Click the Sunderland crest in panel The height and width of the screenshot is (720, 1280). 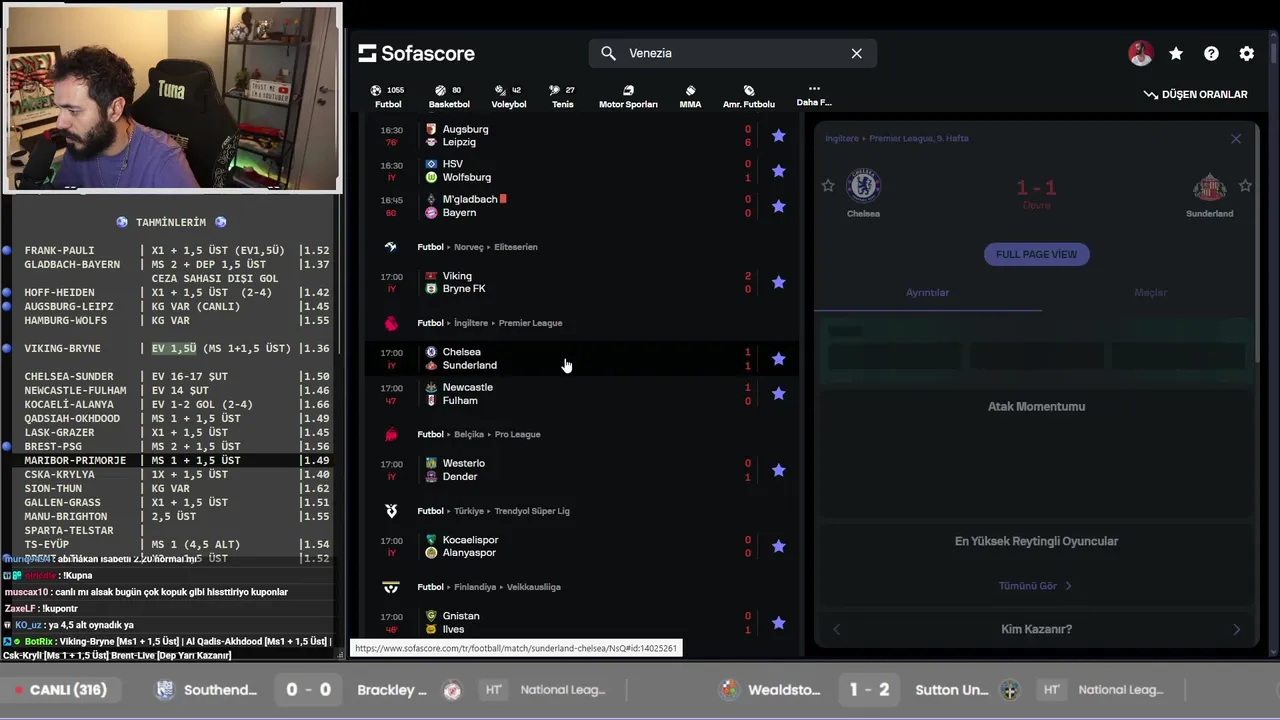(x=1210, y=188)
